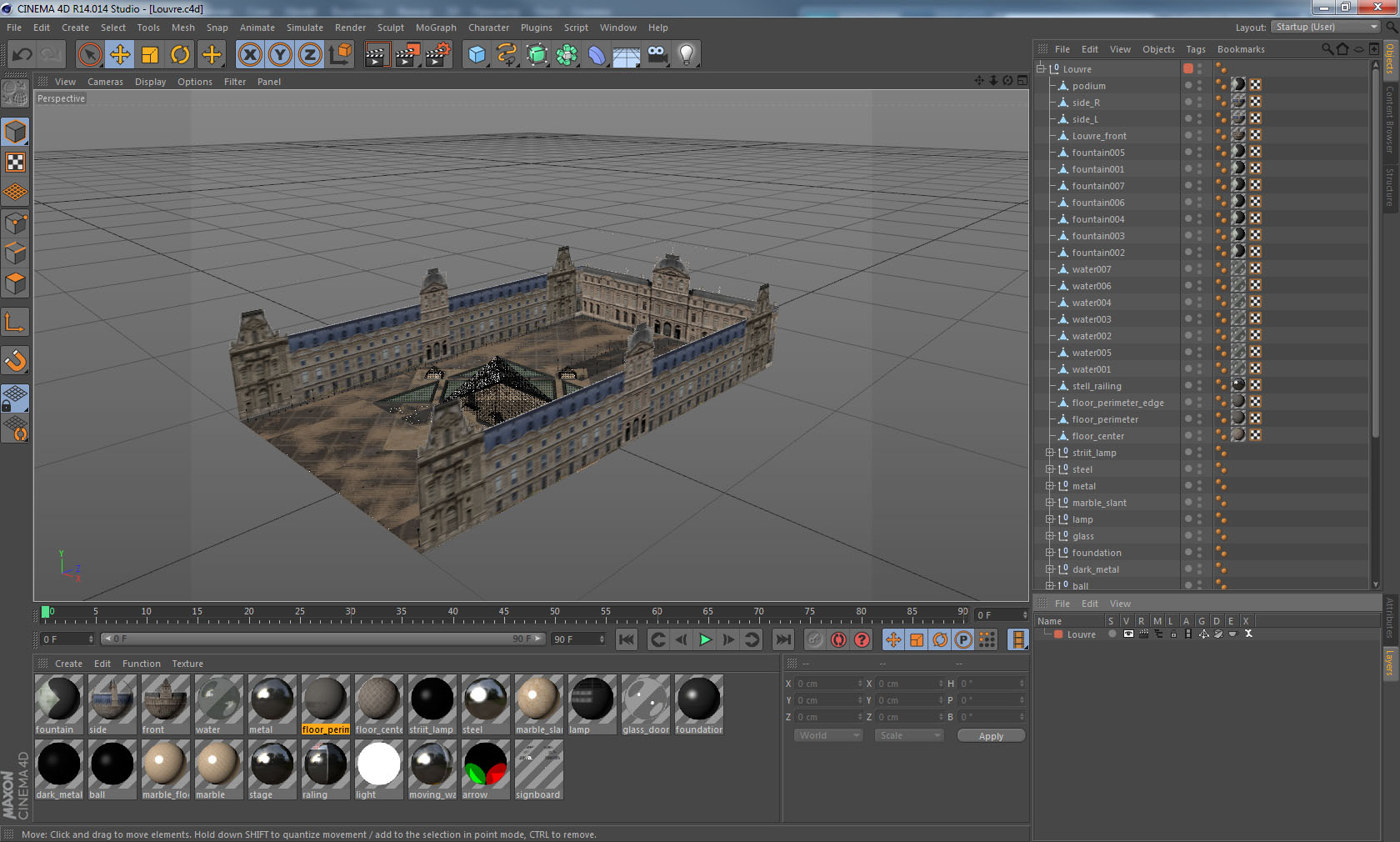Screen dimensions: 1400x842
Task: Open the spline pen tools icon
Action: point(507,55)
